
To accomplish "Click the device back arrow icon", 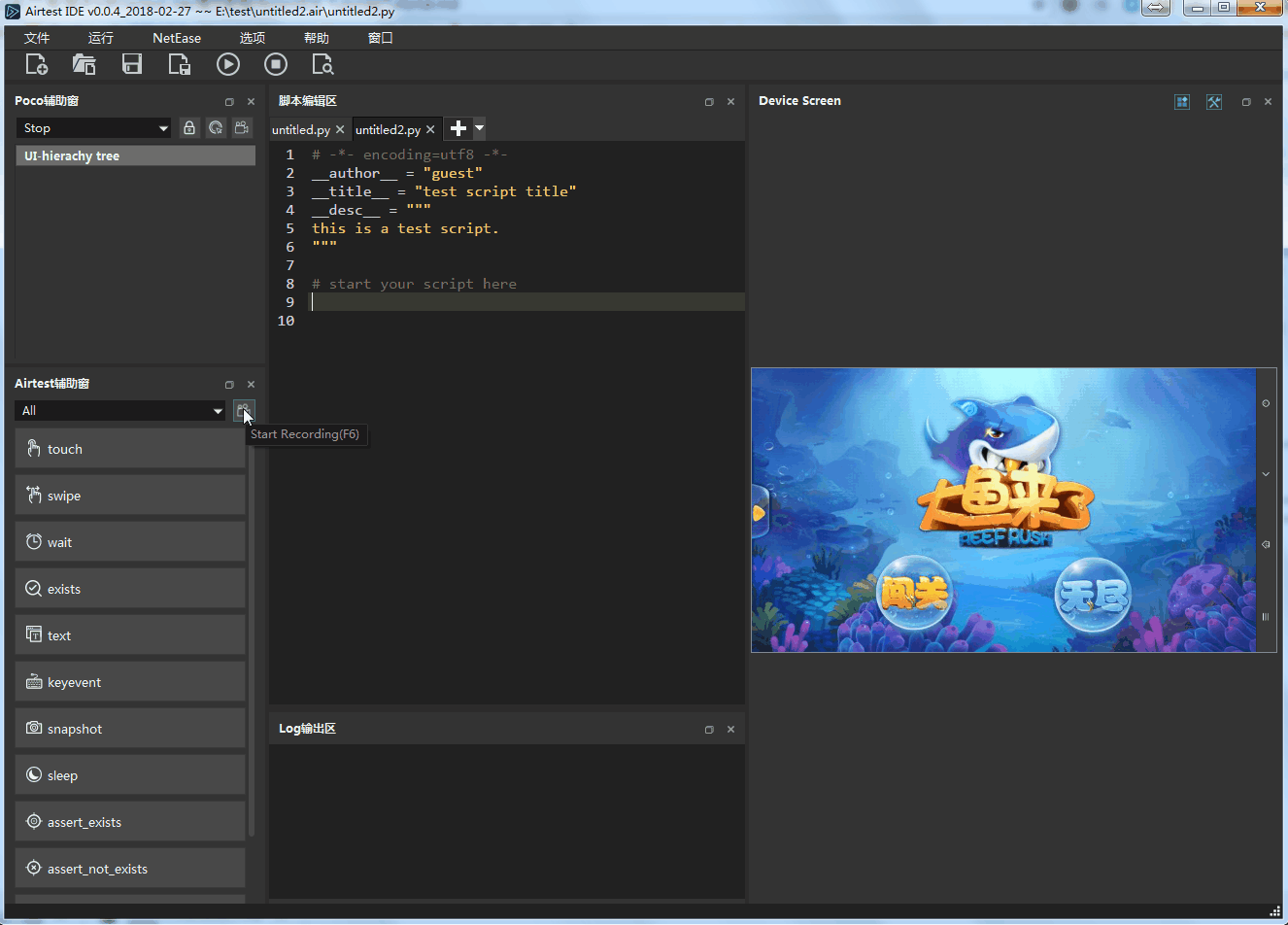I will coord(1266,544).
